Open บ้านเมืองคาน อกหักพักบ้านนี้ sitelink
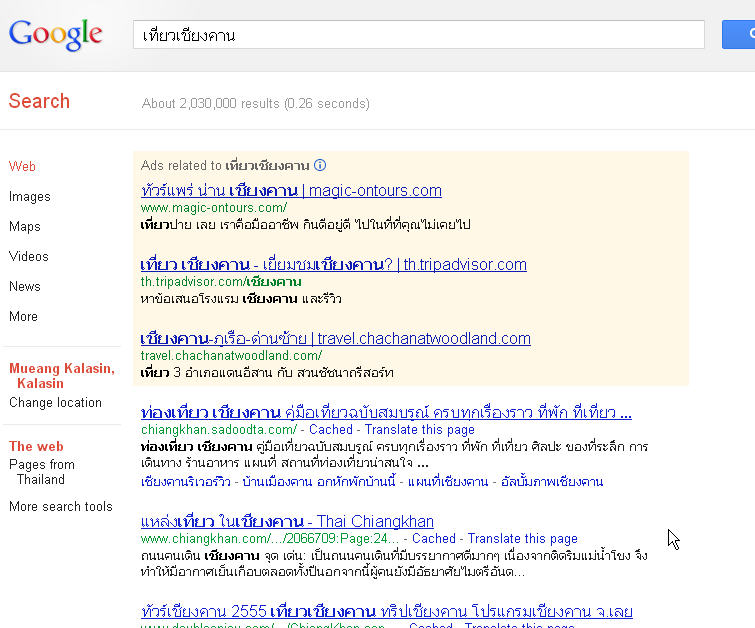The height and width of the screenshot is (628, 755). point(319,482)
